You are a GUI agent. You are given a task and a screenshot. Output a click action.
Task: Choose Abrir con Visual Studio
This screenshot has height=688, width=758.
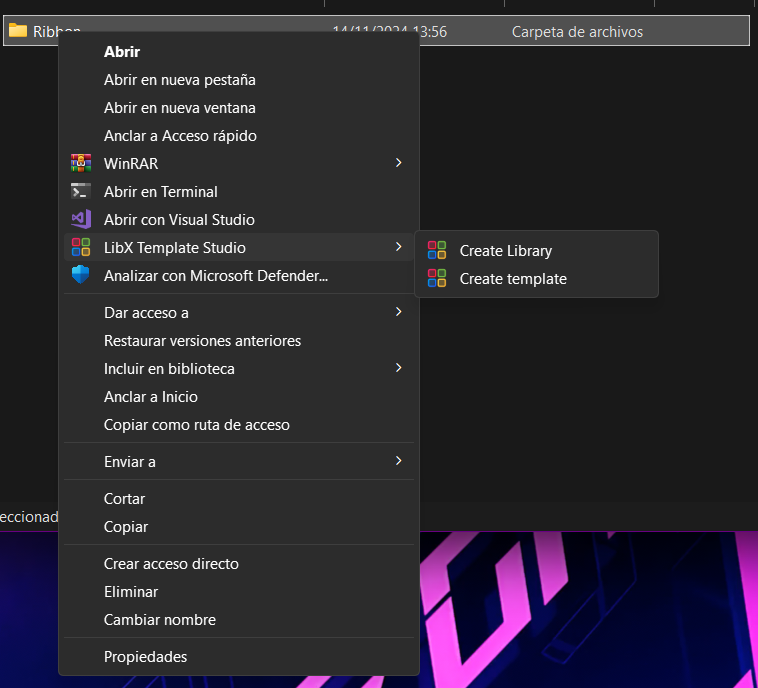click(x=239, y=220)
